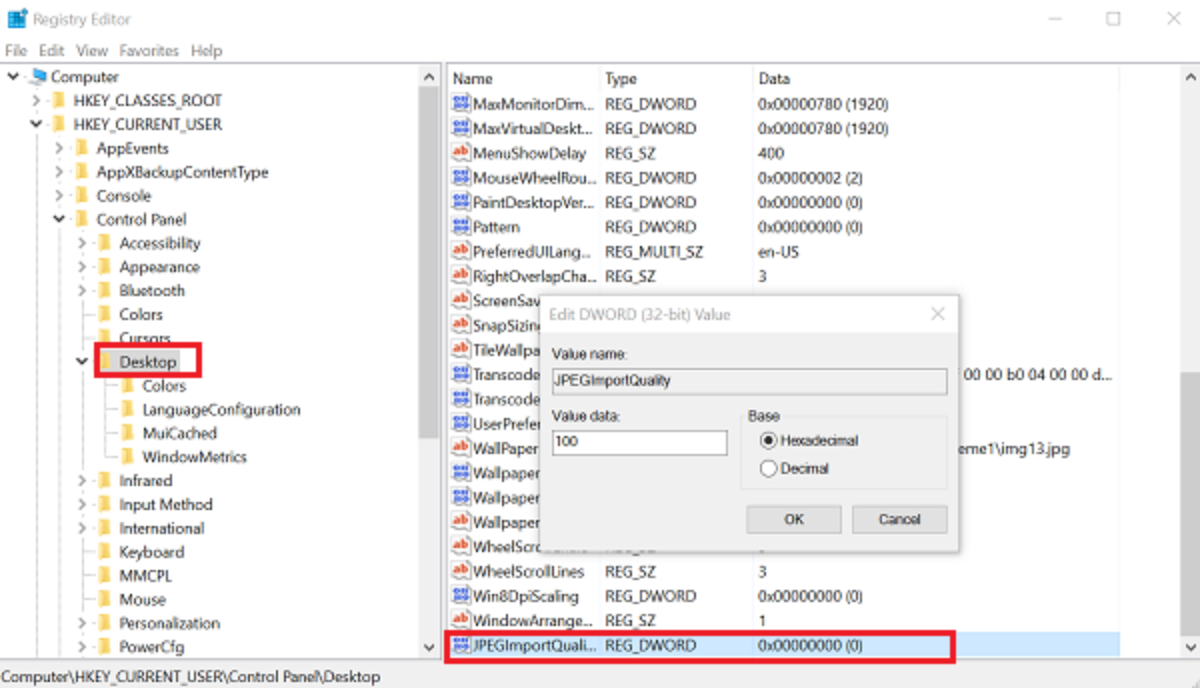Select the Infrared key
The width and height of the screenshot is (1200, 688).
click(145, 481)
